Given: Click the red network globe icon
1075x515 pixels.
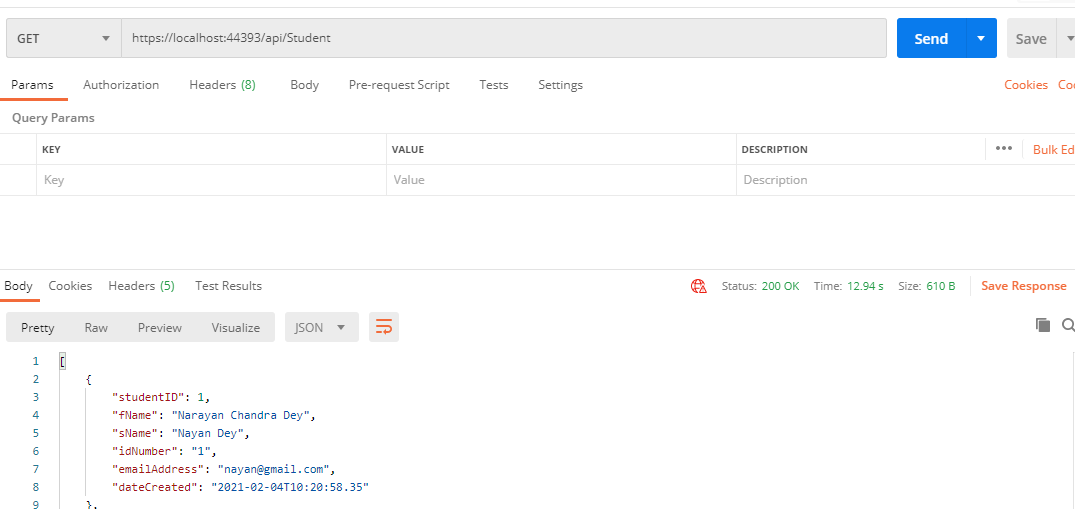Looking at the screenshot, I should tap(699, 286).
